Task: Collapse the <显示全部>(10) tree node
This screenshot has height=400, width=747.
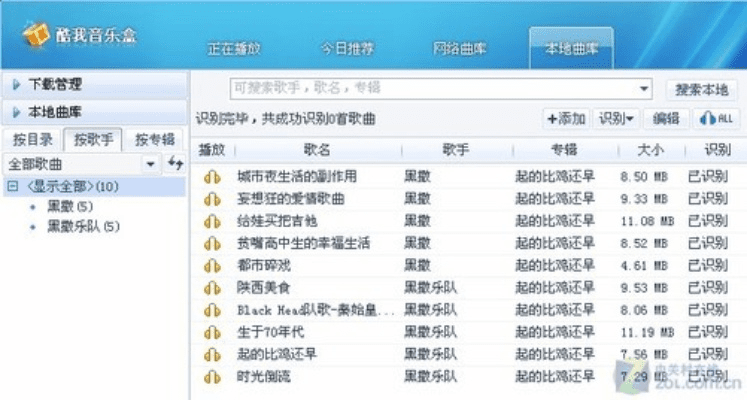Action: [13, 186]
